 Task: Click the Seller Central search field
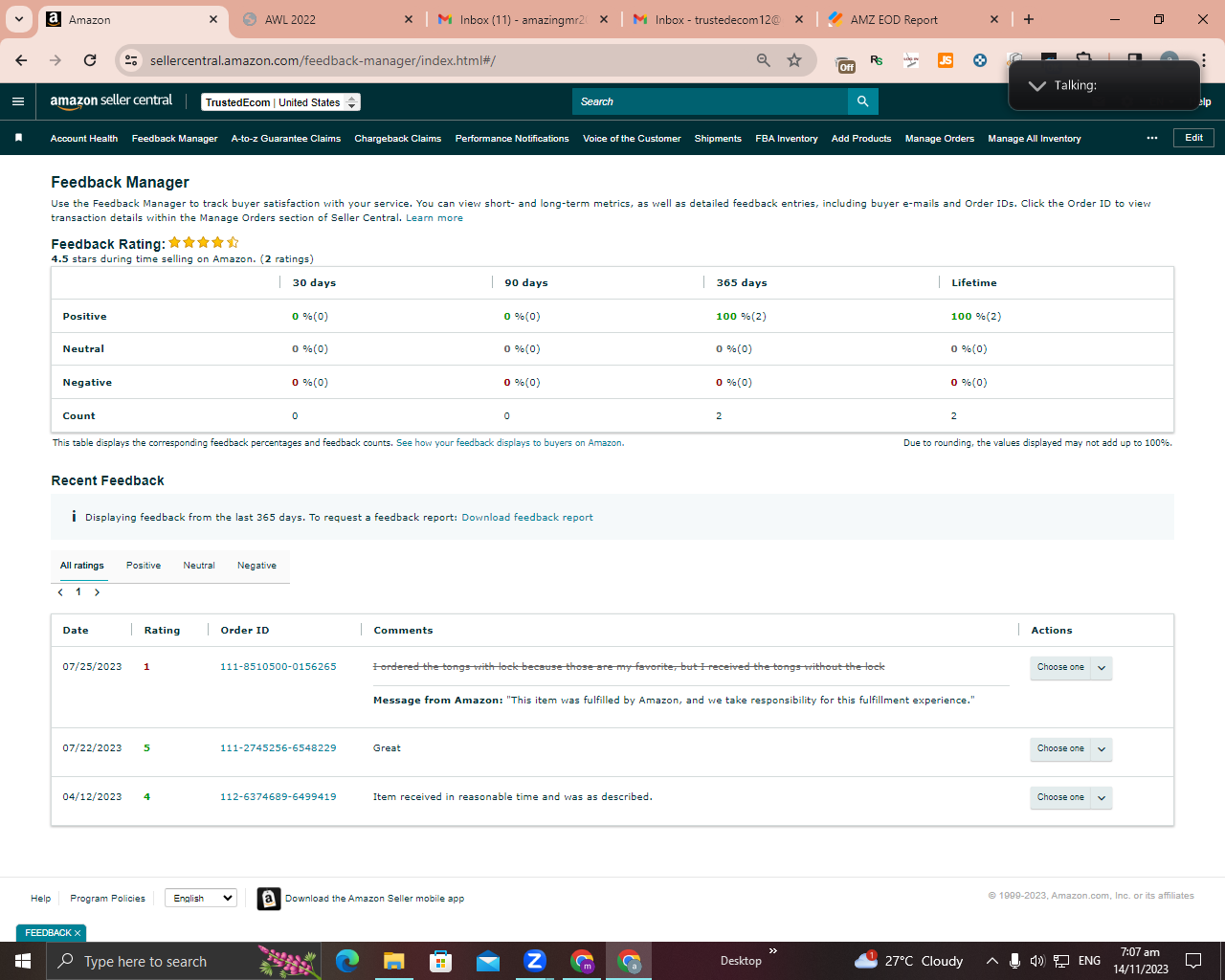point(710,101)
